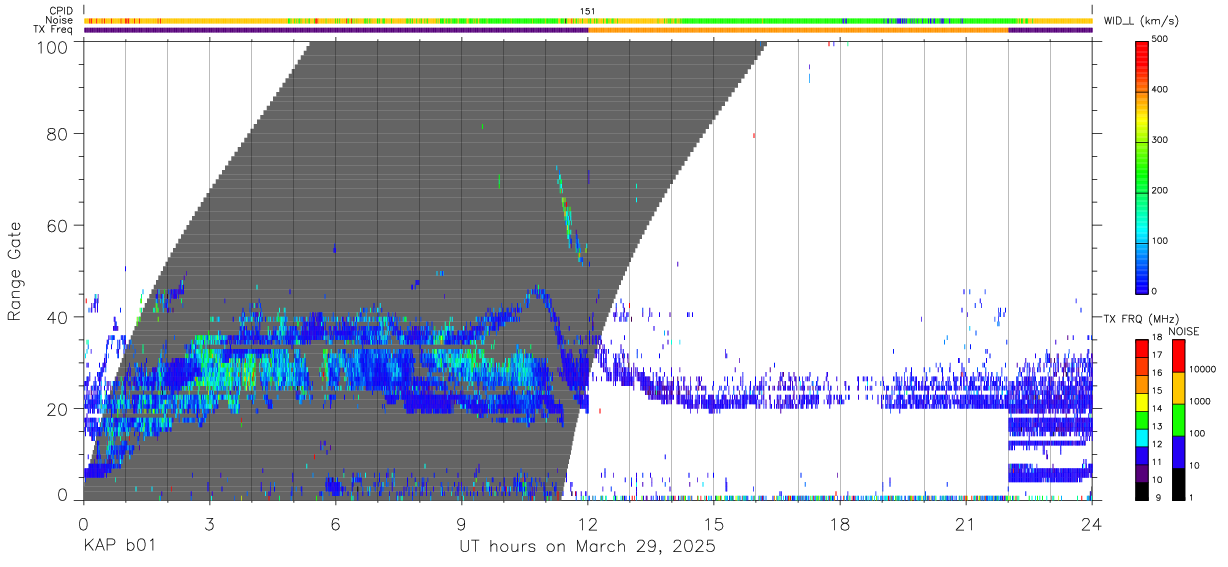This screenshot has height=567, width=1228.
Task: Click the noise time strip at top
Action: (588, 20)
